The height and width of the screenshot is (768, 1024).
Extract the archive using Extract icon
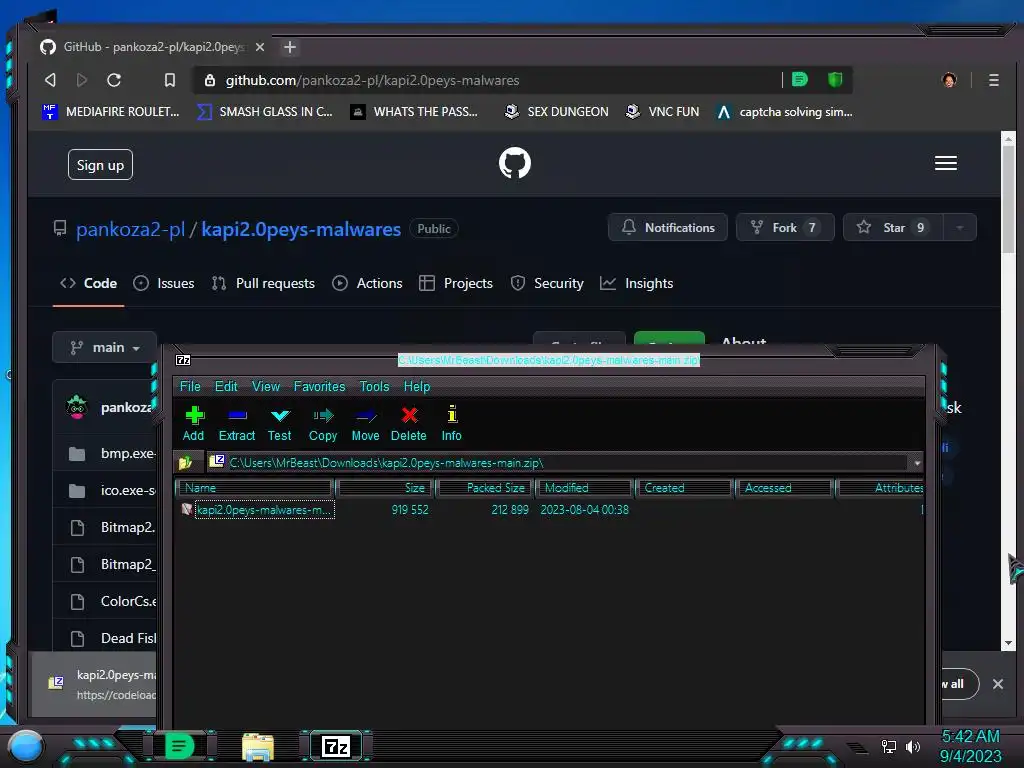coord(236,424)
